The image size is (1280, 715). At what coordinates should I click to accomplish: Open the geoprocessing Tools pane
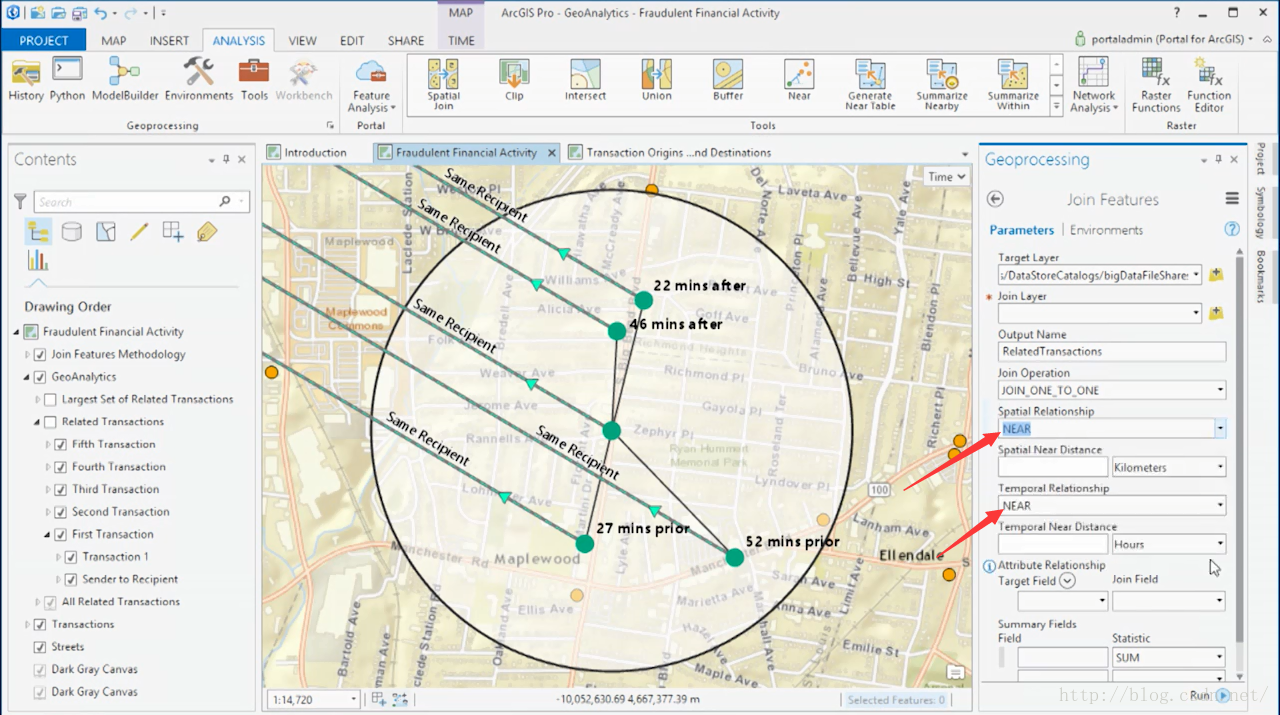coord(254,80)
